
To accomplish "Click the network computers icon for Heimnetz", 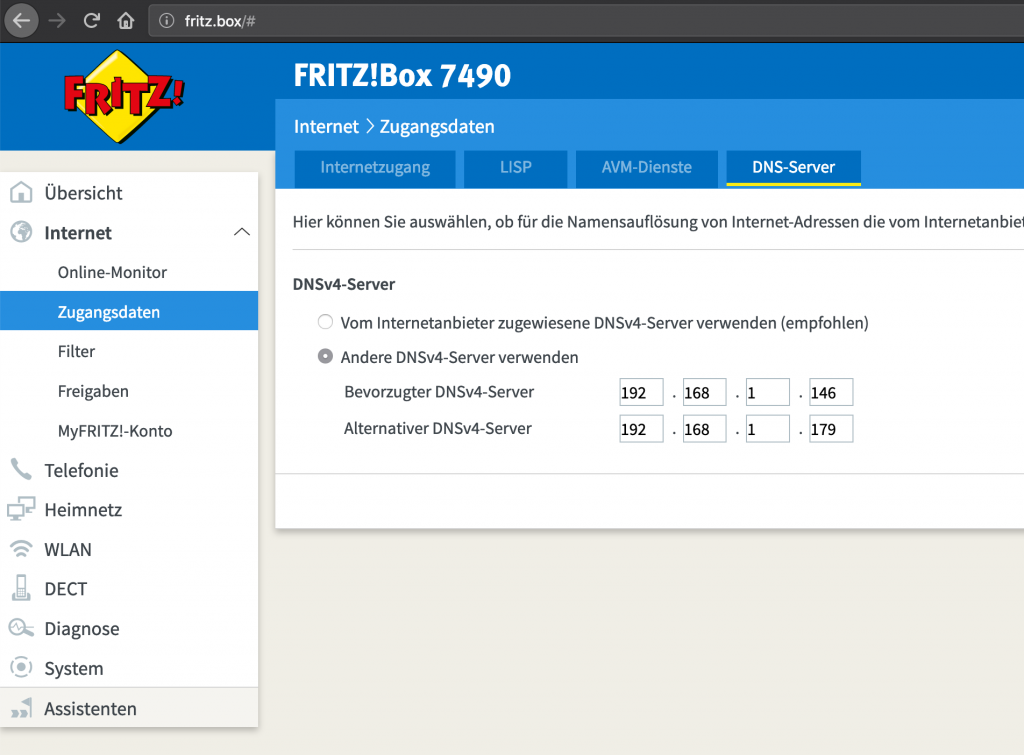I will pyautogui.click(x=21, y=509).
